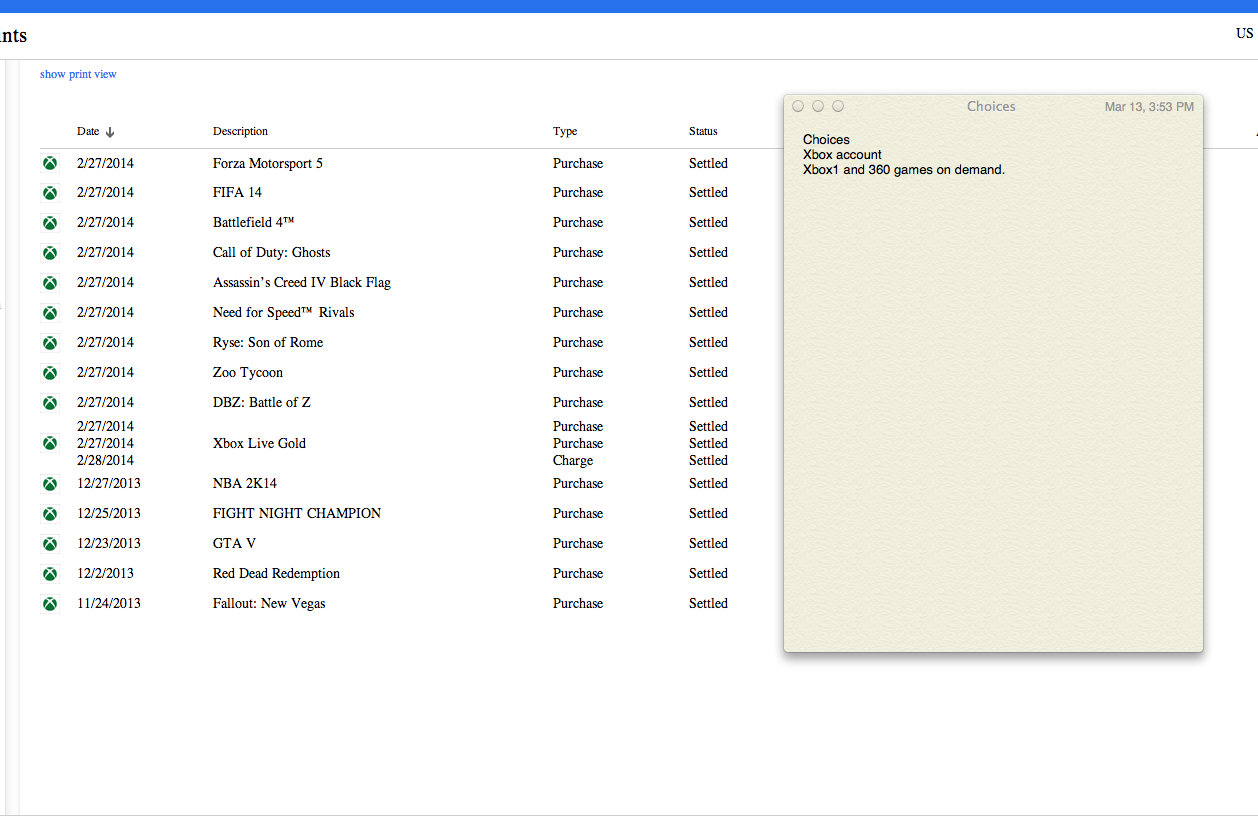Select Fallout: New Vegas description
The height and width of the screenshot is (821, 1258).
pyautogui.click(x=269, y=603)
